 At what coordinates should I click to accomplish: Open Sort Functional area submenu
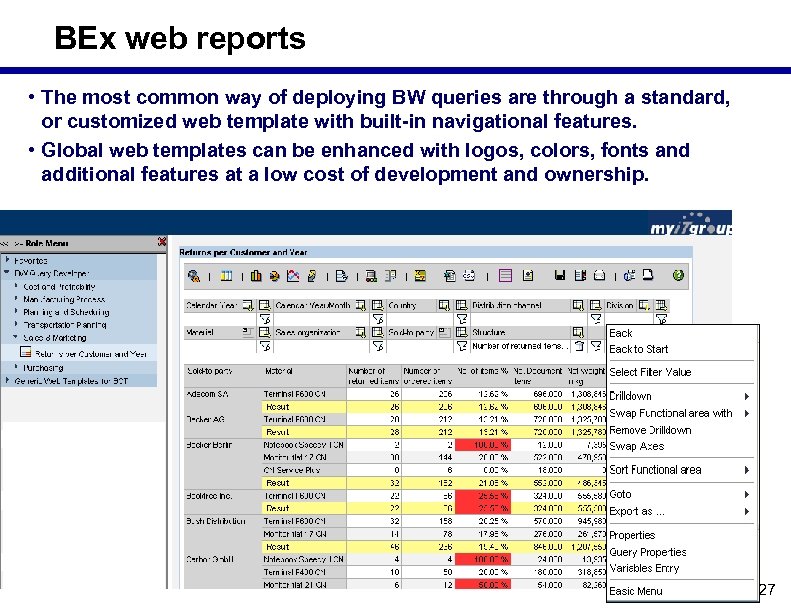click(680, 470)
